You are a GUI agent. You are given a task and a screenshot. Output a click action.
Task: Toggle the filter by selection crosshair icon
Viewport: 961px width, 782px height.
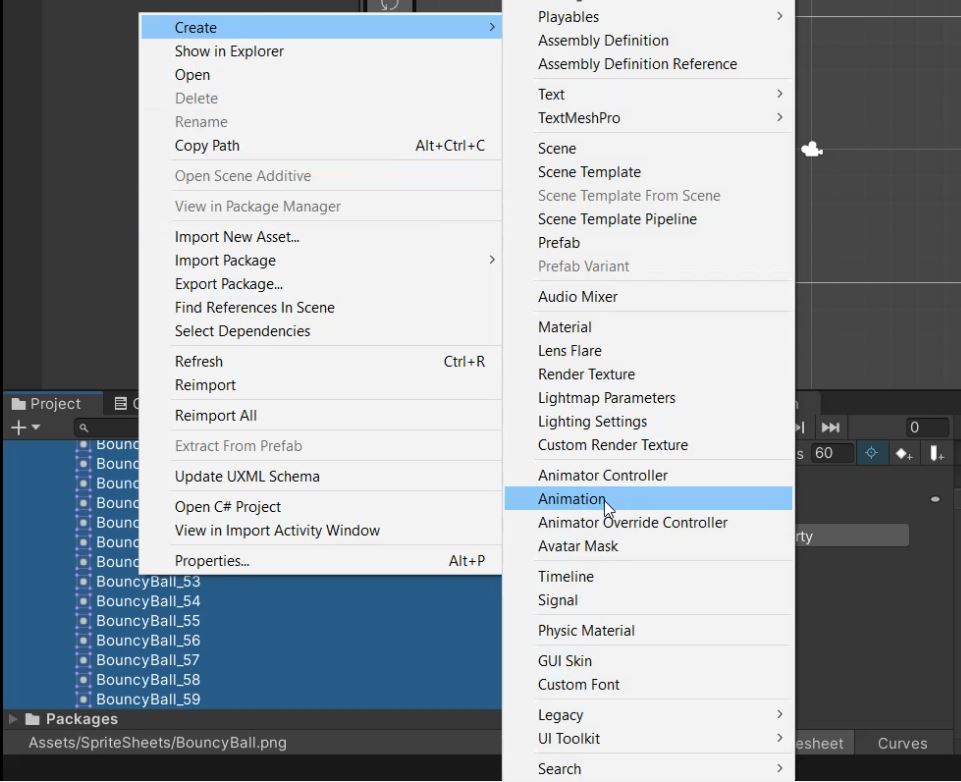pyautogui.click(x=870, y=453)
